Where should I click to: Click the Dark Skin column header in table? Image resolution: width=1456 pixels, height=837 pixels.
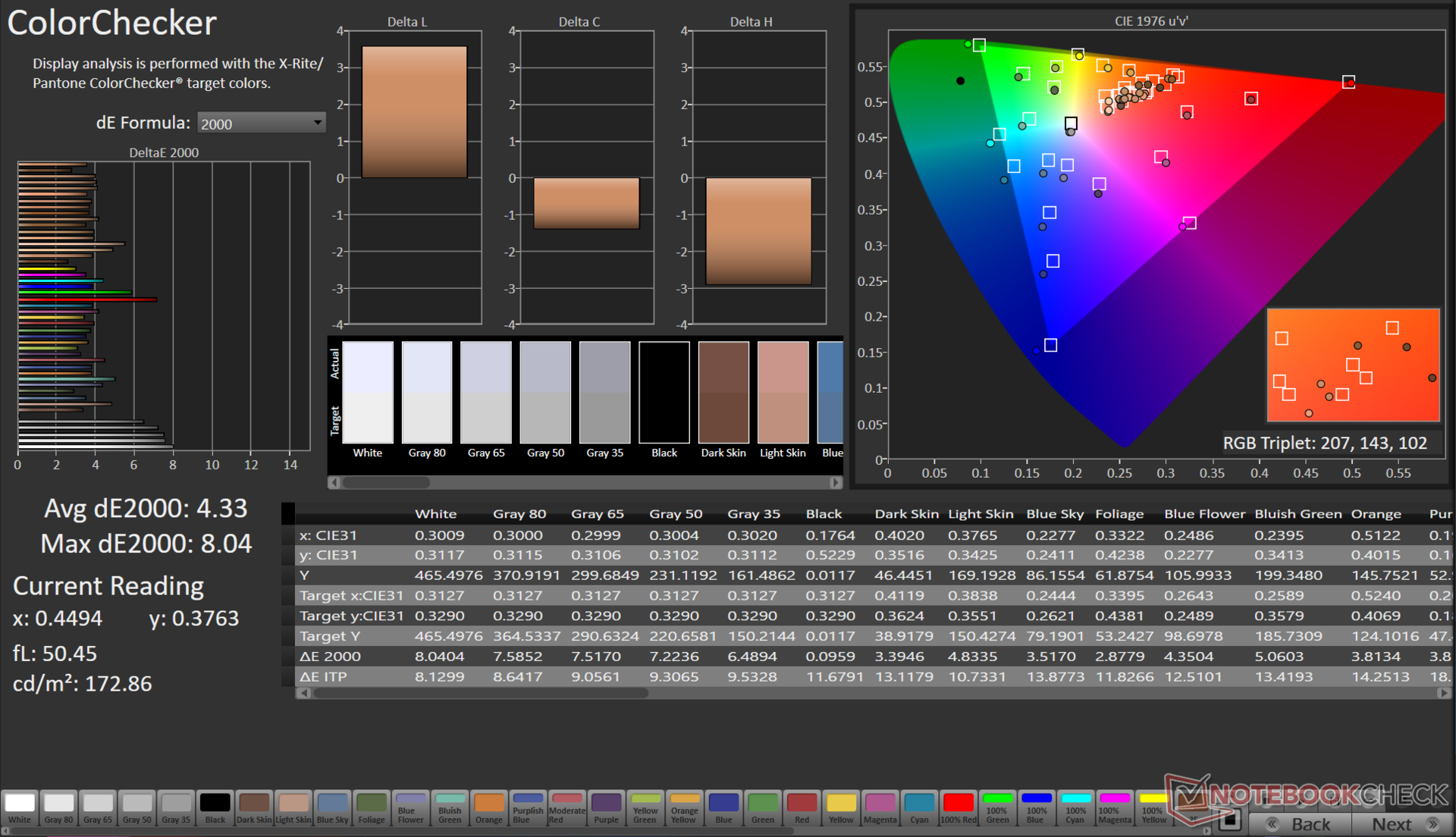[x=906, y=514]
